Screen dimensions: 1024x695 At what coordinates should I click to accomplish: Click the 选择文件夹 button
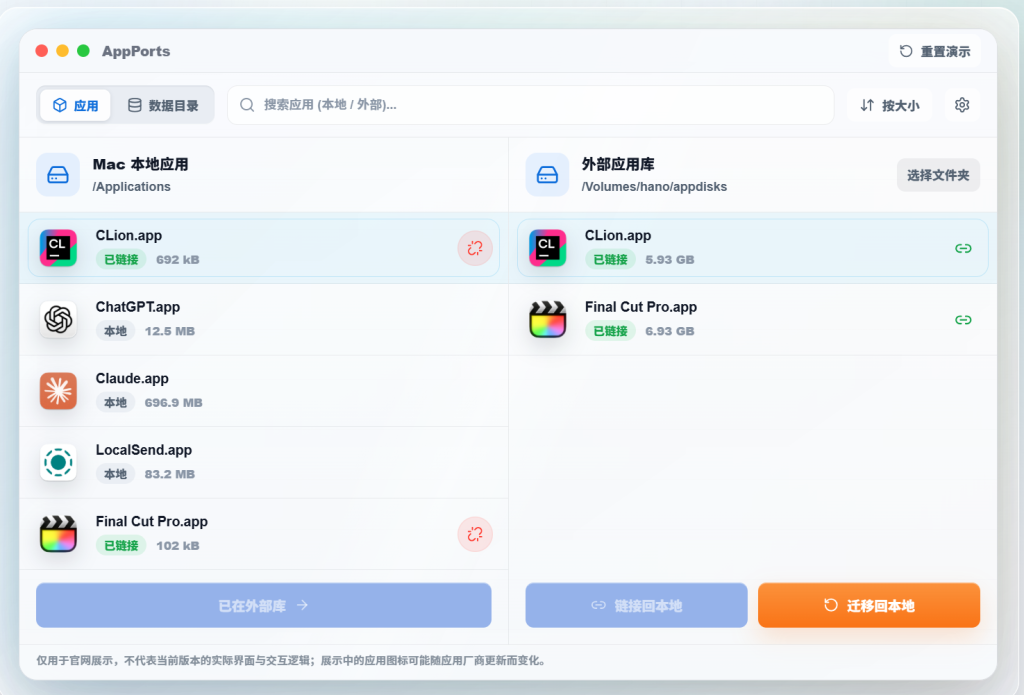click(938, 175)
